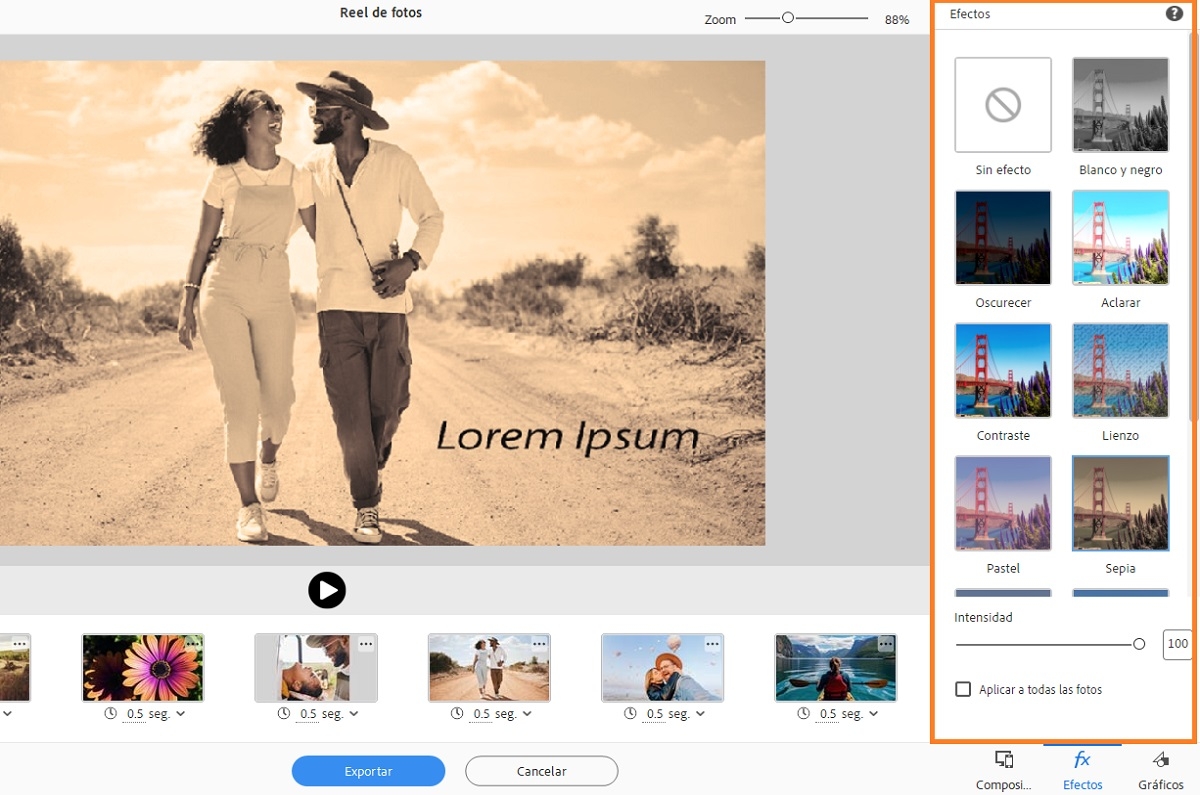
Task: Open options menu on flower thumbnail
Action: pos(193,645)
